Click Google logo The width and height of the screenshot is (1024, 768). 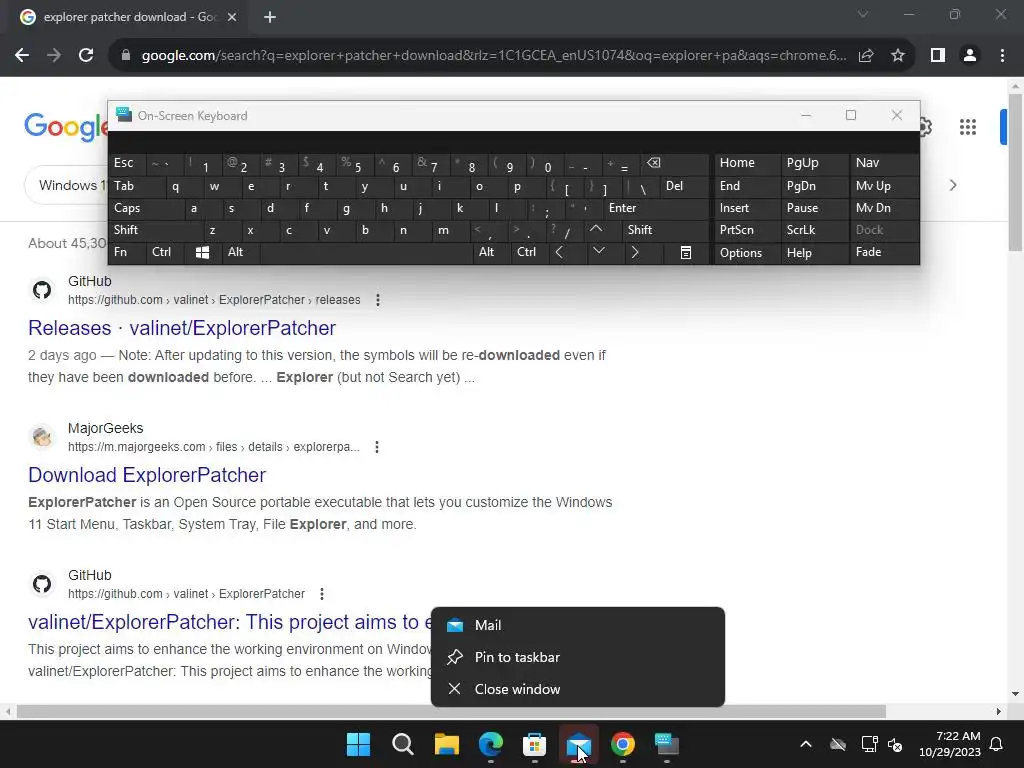point(65,126)
